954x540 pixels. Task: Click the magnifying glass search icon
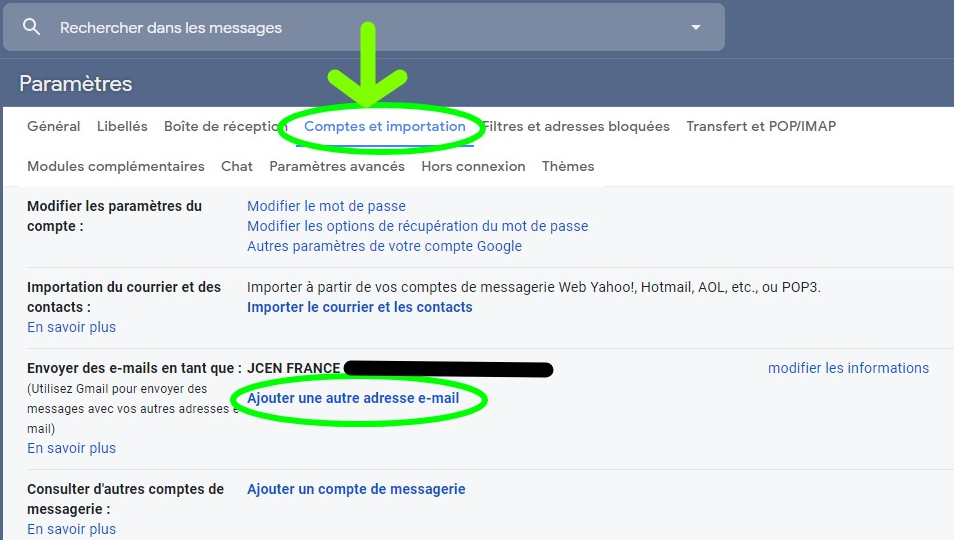[x=31, y=27]
